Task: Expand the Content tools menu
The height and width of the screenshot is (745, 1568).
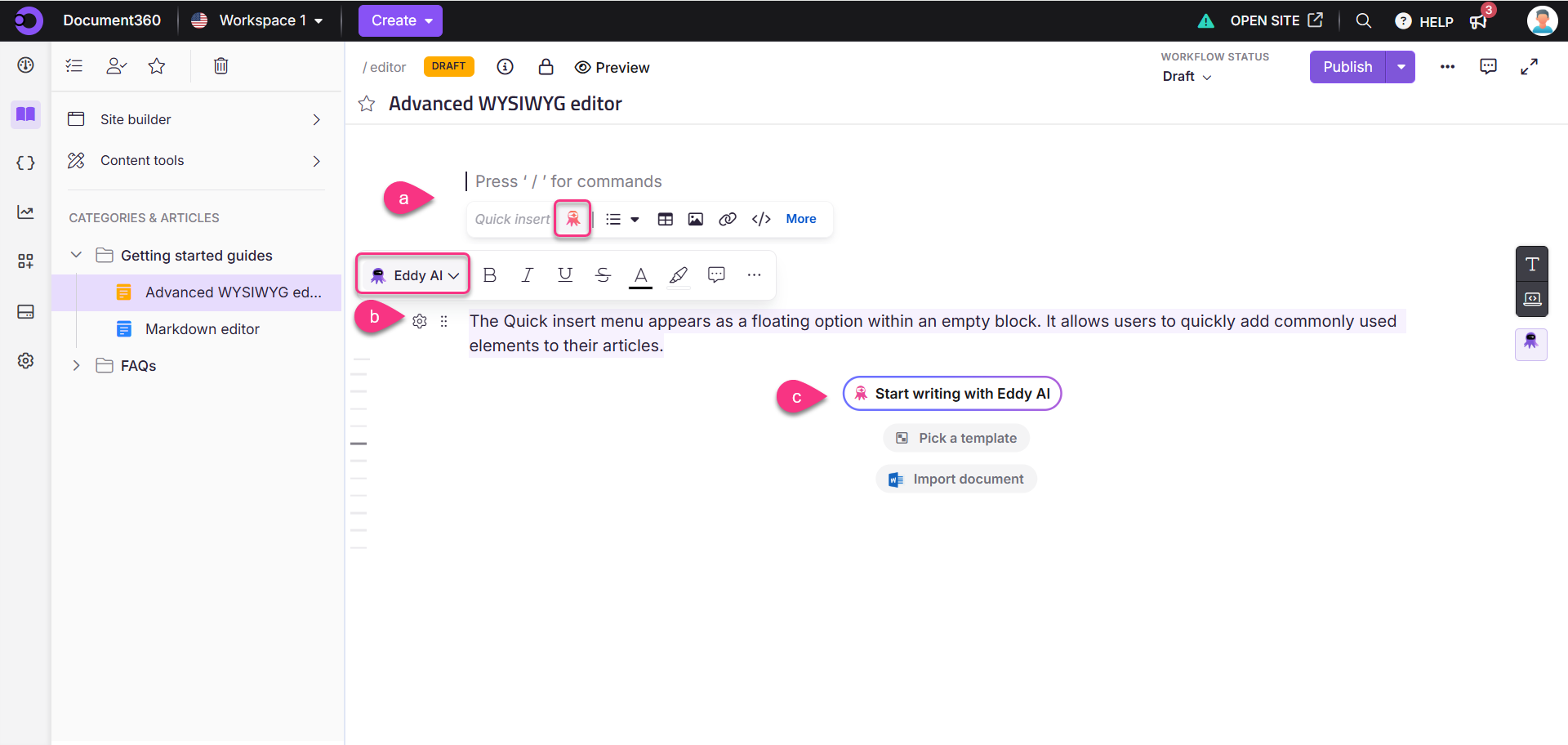Action: pos(195,161)
